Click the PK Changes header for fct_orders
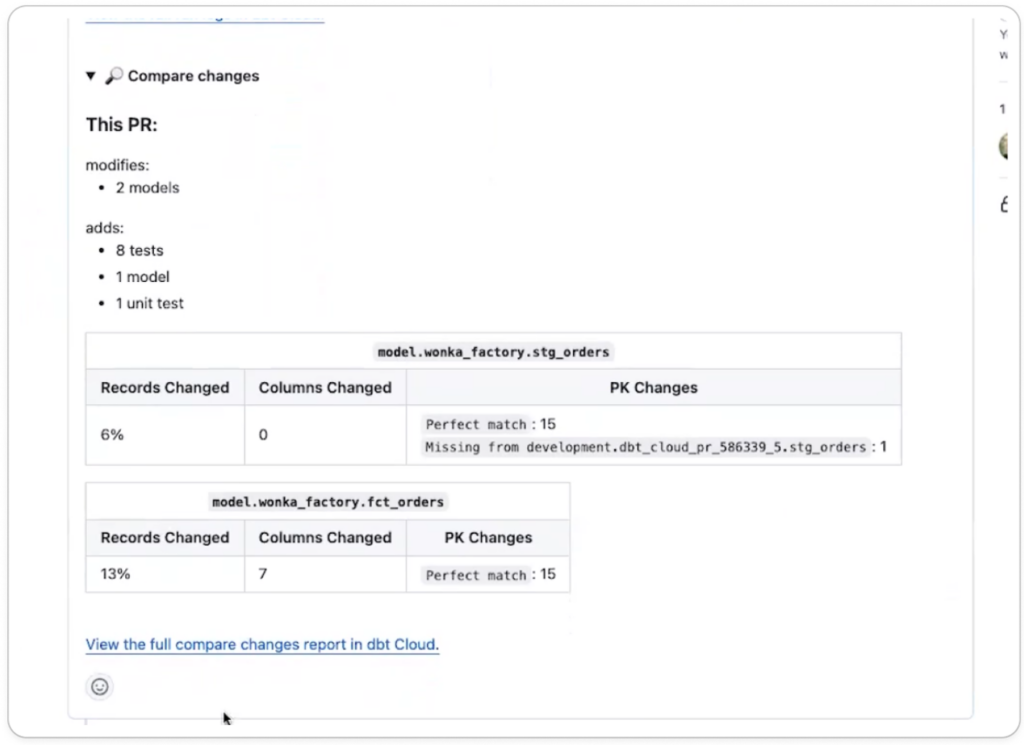Image resolution: width=1024 pixels, height=745 pixels. (487, 537)
